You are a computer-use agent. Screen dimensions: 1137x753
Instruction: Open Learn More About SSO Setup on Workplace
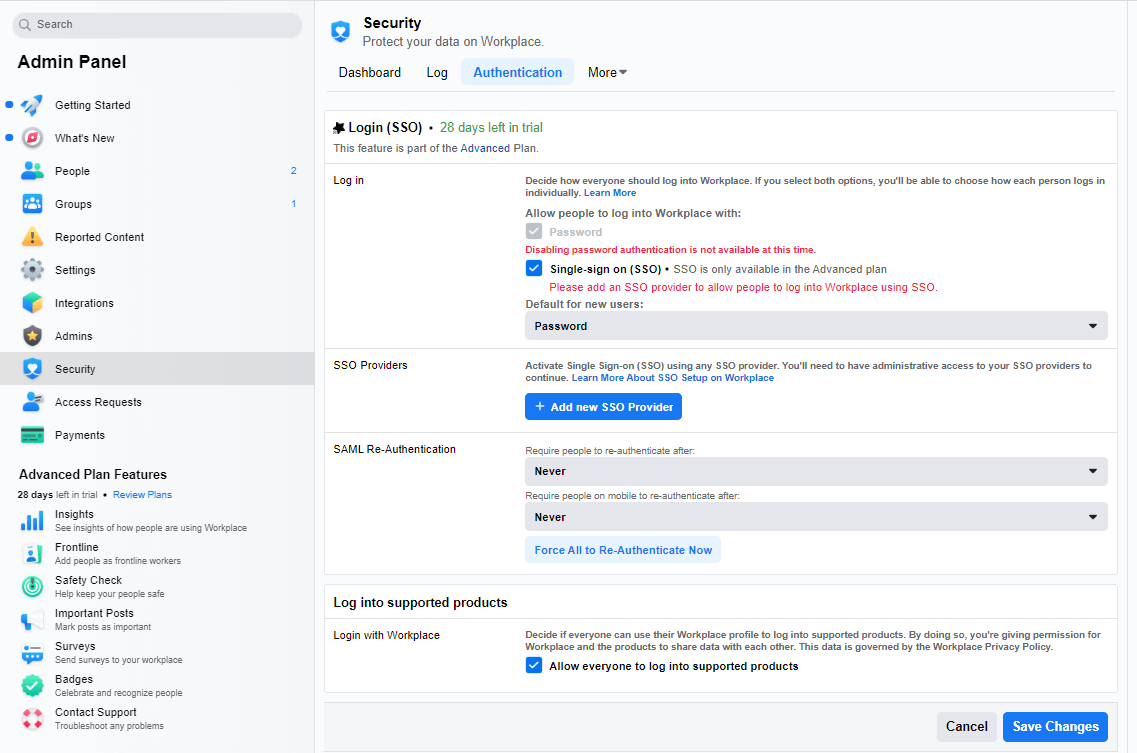click(x=673, y=378)
